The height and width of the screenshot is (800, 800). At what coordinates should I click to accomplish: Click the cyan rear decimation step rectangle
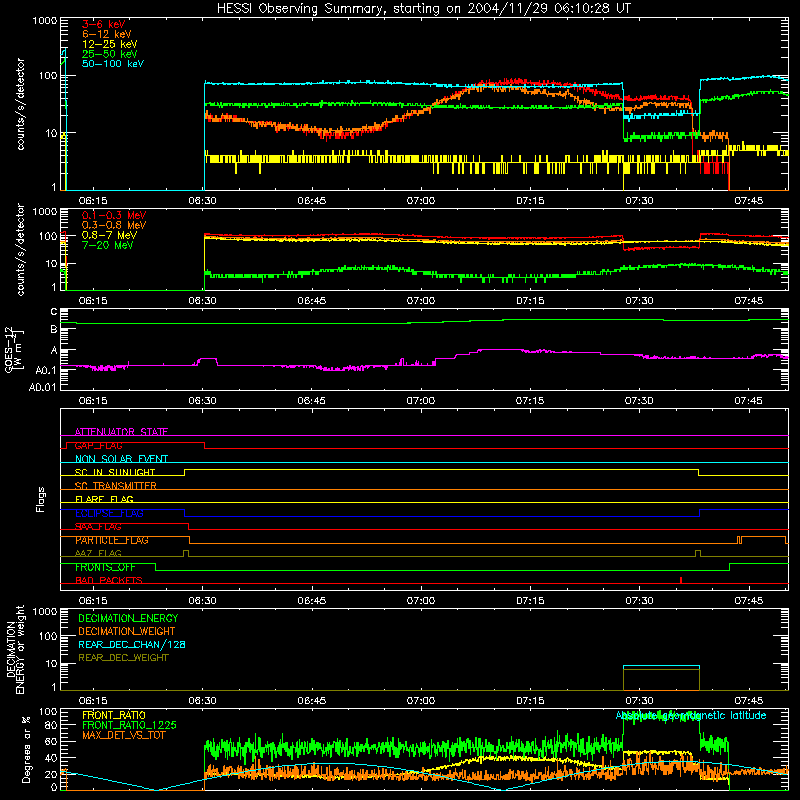point(661,678)
